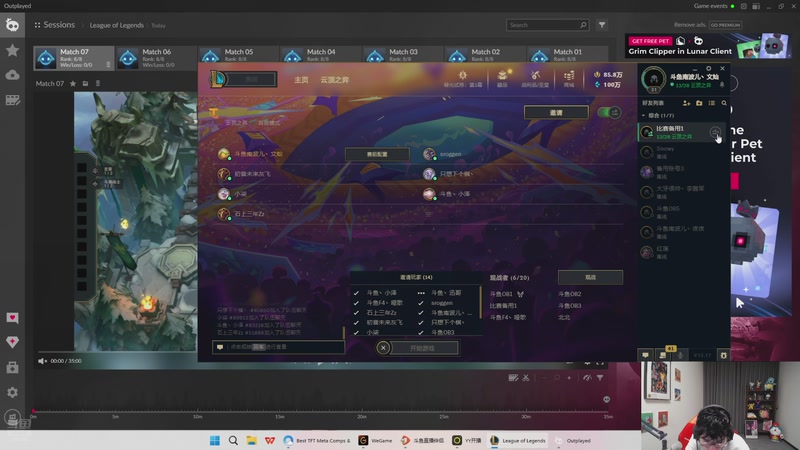
Task: Open the speech-bubble heart sidebar icon
Action: pyautogui.click(x=12, y=318)
